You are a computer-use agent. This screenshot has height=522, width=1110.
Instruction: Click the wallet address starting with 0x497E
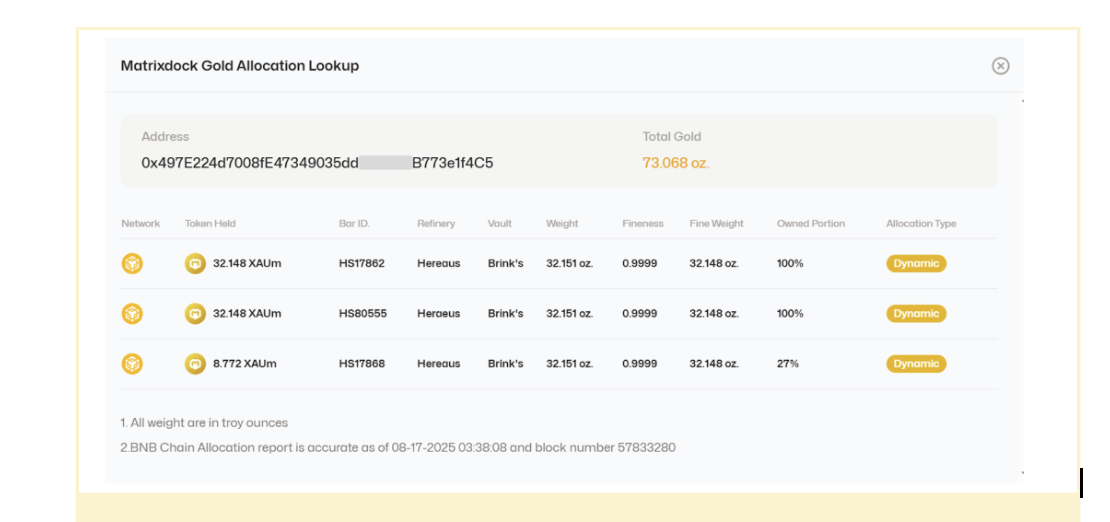click(317, 162)
